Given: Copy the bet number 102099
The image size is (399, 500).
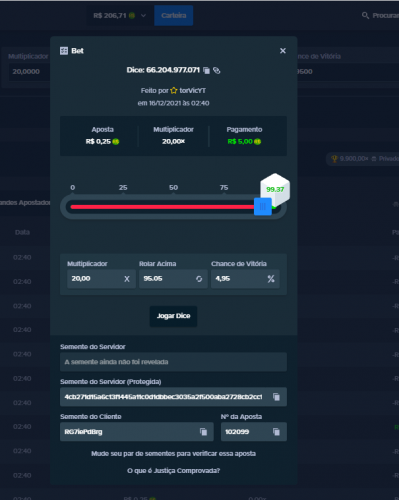Looking at the screenshot, I should 276,432.
